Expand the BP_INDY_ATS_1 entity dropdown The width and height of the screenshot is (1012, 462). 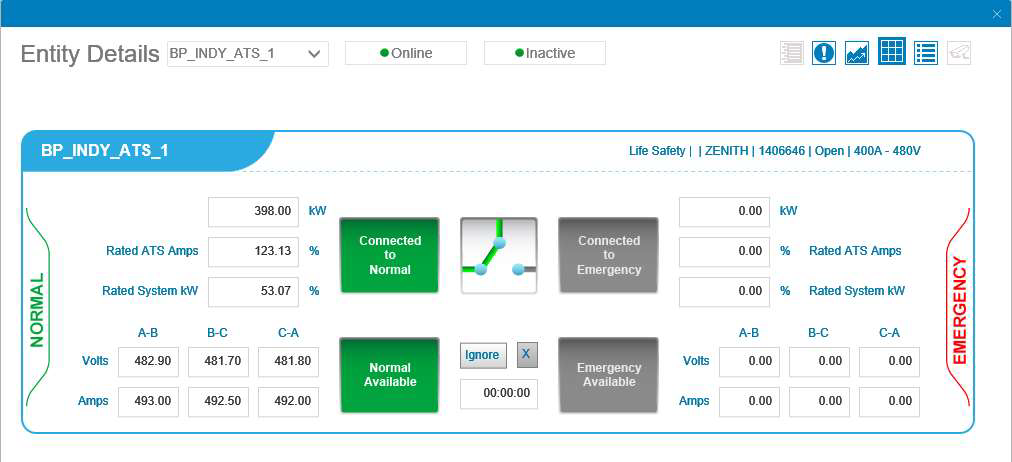point(314,53)
